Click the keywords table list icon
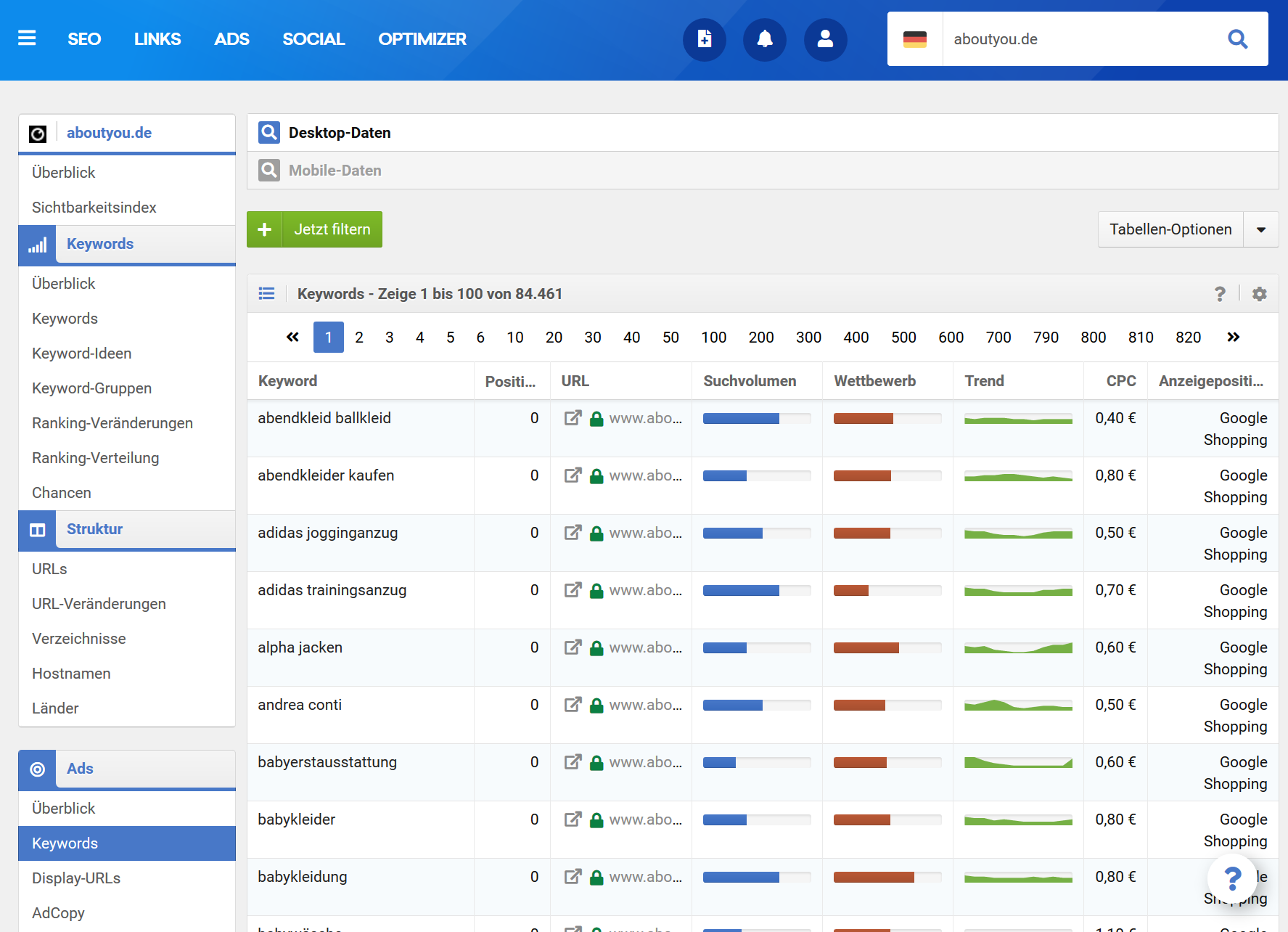Viewport: 1288px width, 932px height. click(266, 294)
